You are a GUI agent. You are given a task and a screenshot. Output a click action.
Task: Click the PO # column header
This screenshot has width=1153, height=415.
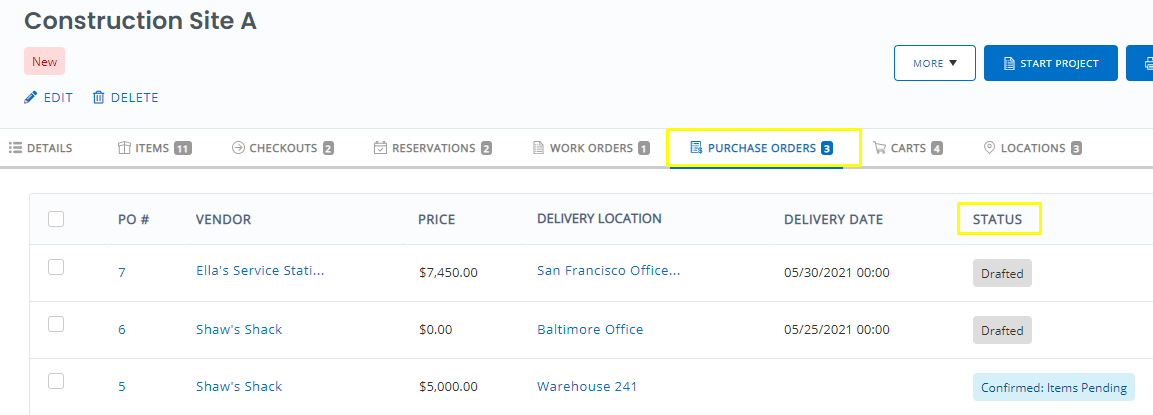pyautogui.click(x=134, y=219)
